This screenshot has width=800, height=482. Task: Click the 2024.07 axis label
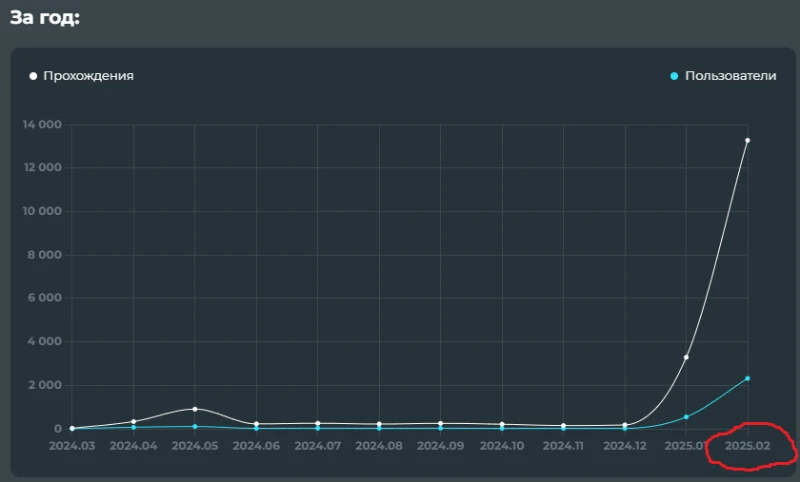coord(318,446)
